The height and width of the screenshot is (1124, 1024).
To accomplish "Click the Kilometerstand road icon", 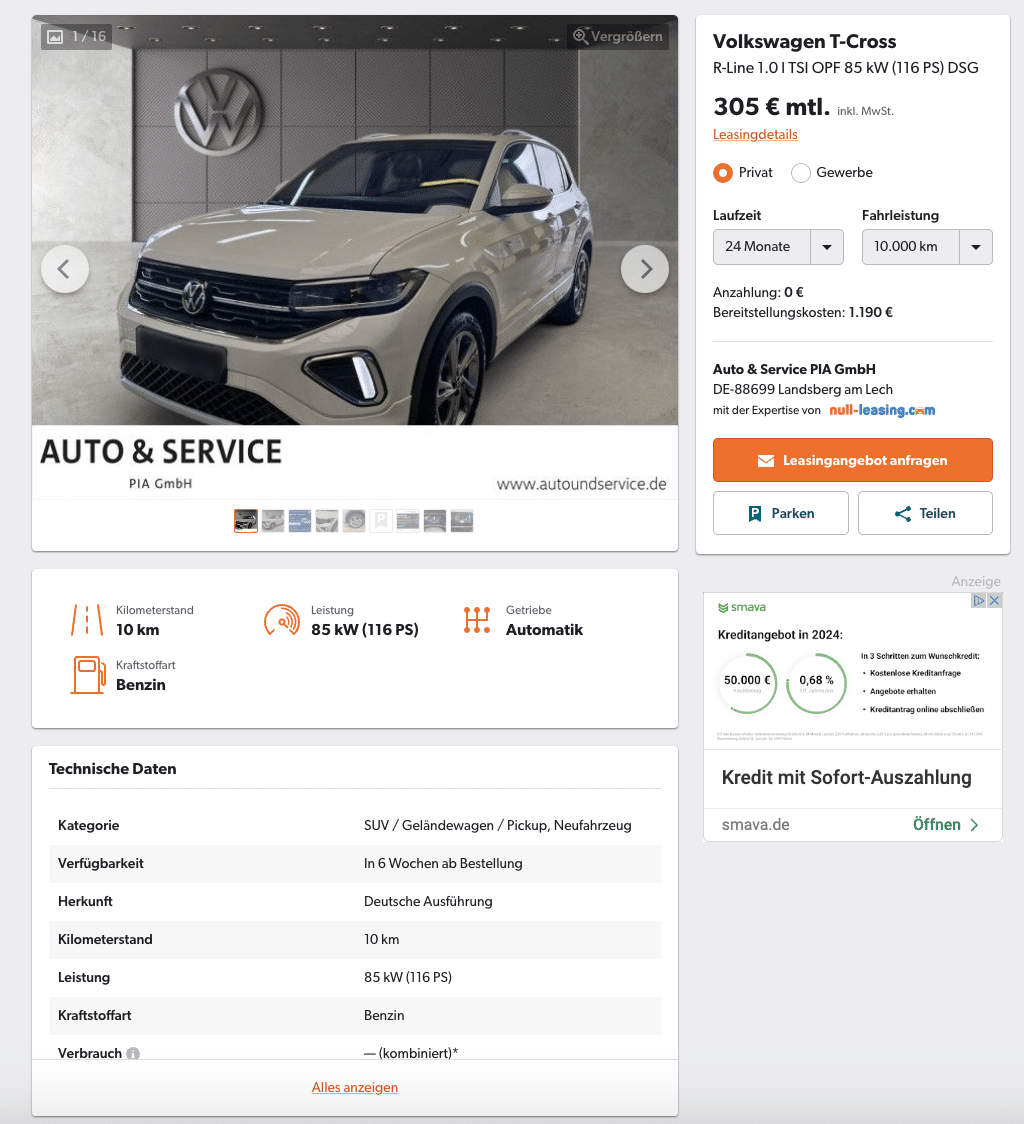I will [87, 620].
